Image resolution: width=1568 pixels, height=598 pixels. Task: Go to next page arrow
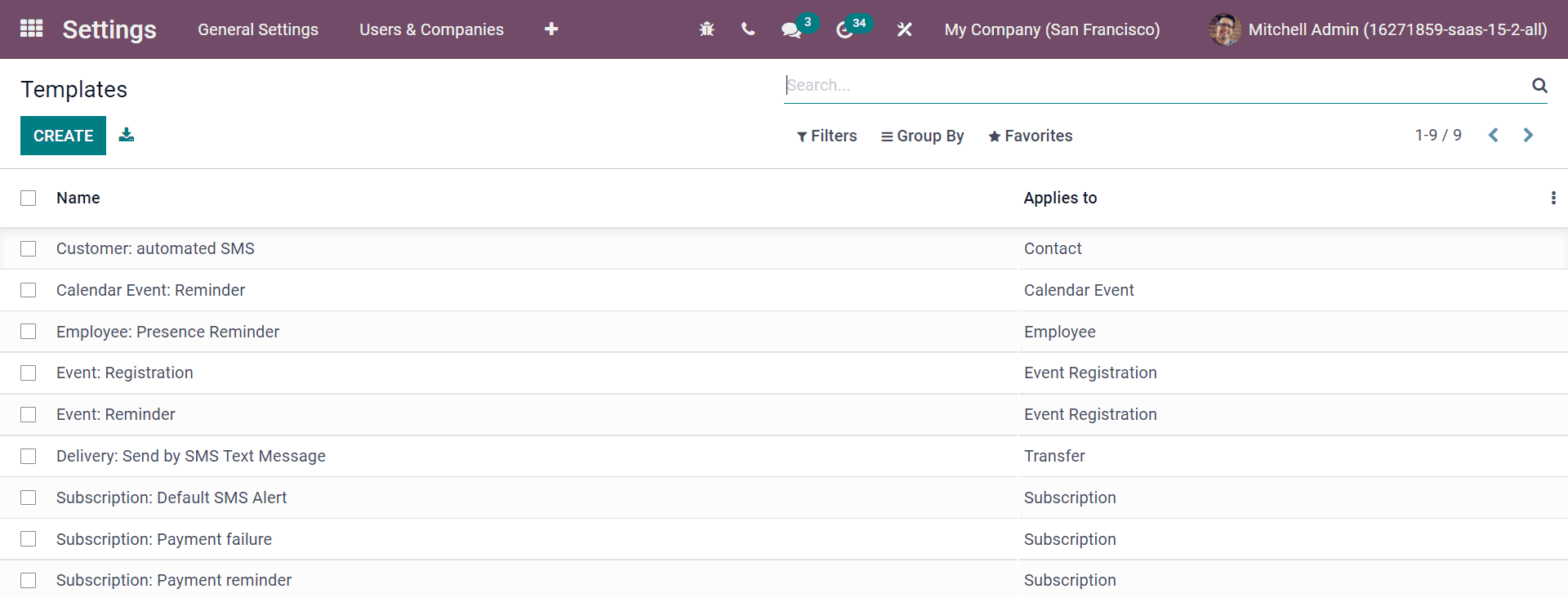click(x=1527, y=136)
